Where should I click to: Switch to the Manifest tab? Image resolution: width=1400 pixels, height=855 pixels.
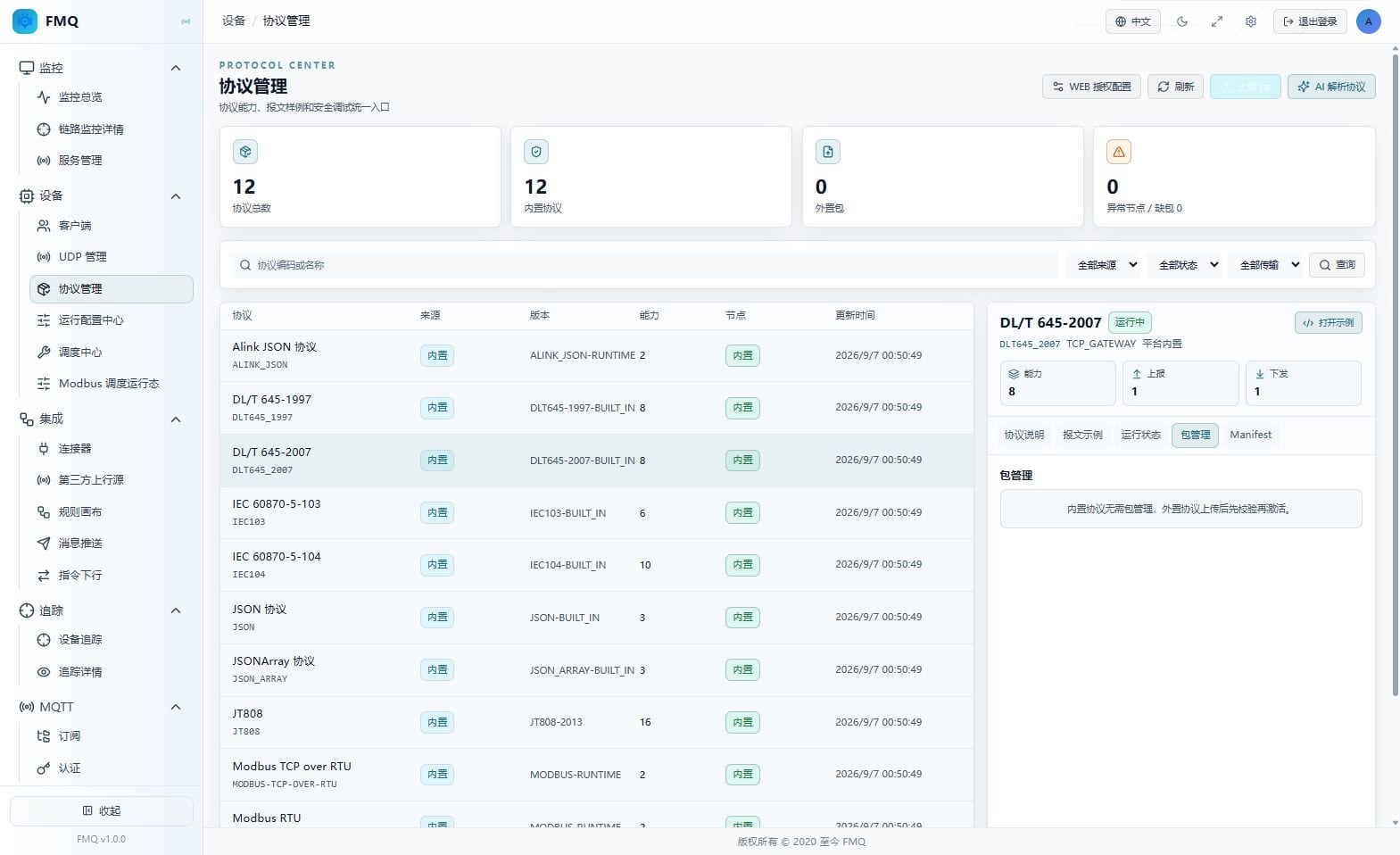1250,435
